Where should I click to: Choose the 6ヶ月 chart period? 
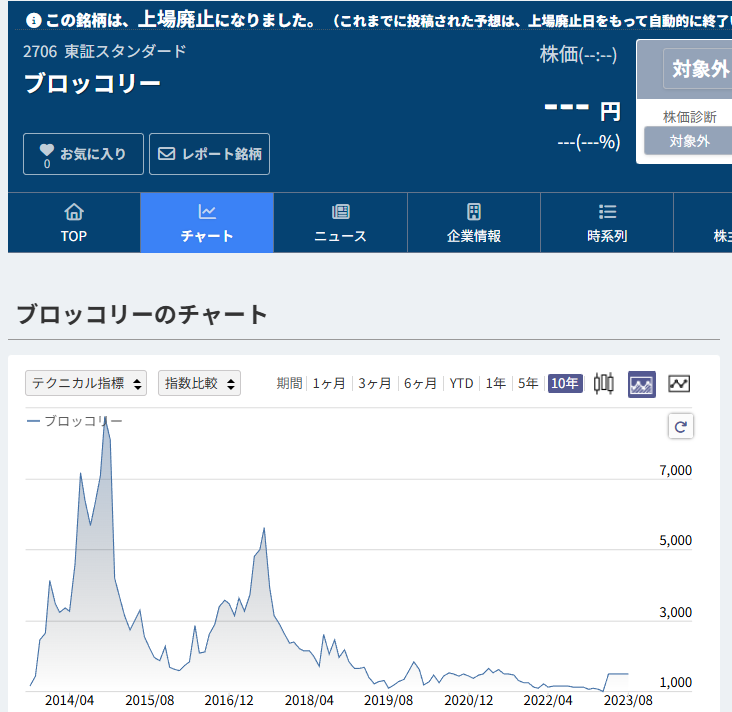coord(421,383)
